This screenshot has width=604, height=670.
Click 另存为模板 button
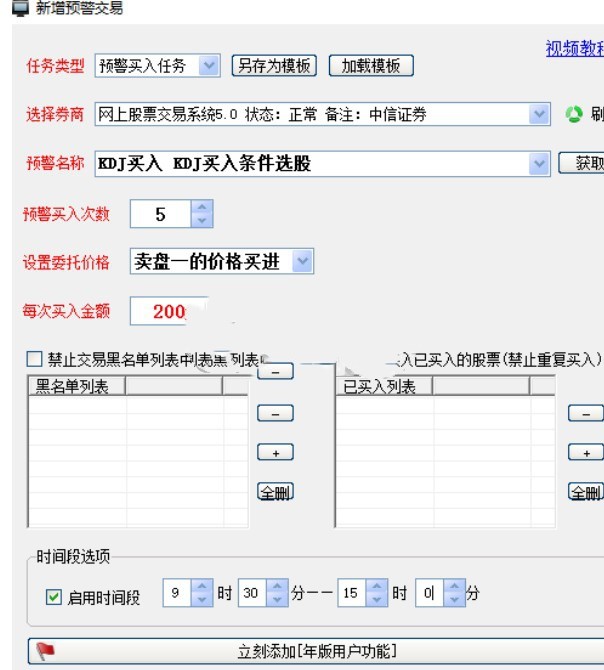(274, 66)
